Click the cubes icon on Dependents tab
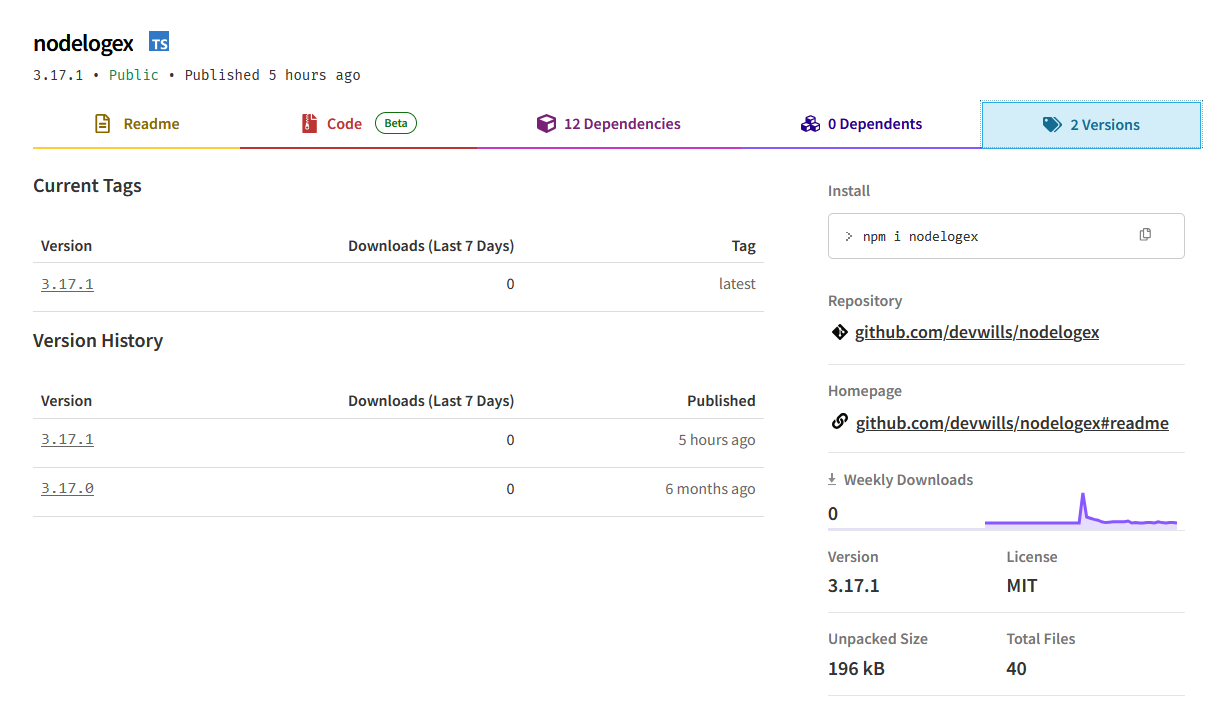The image size is (1230, 701). [x=810, y=124]
